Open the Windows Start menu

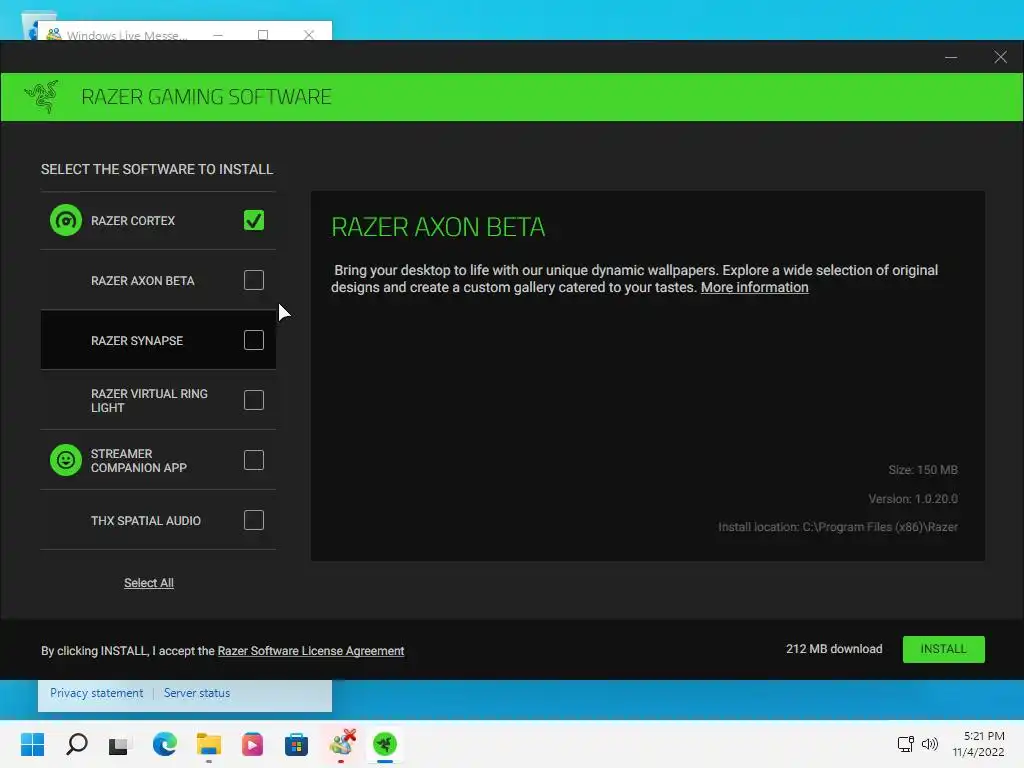point(32,744)
